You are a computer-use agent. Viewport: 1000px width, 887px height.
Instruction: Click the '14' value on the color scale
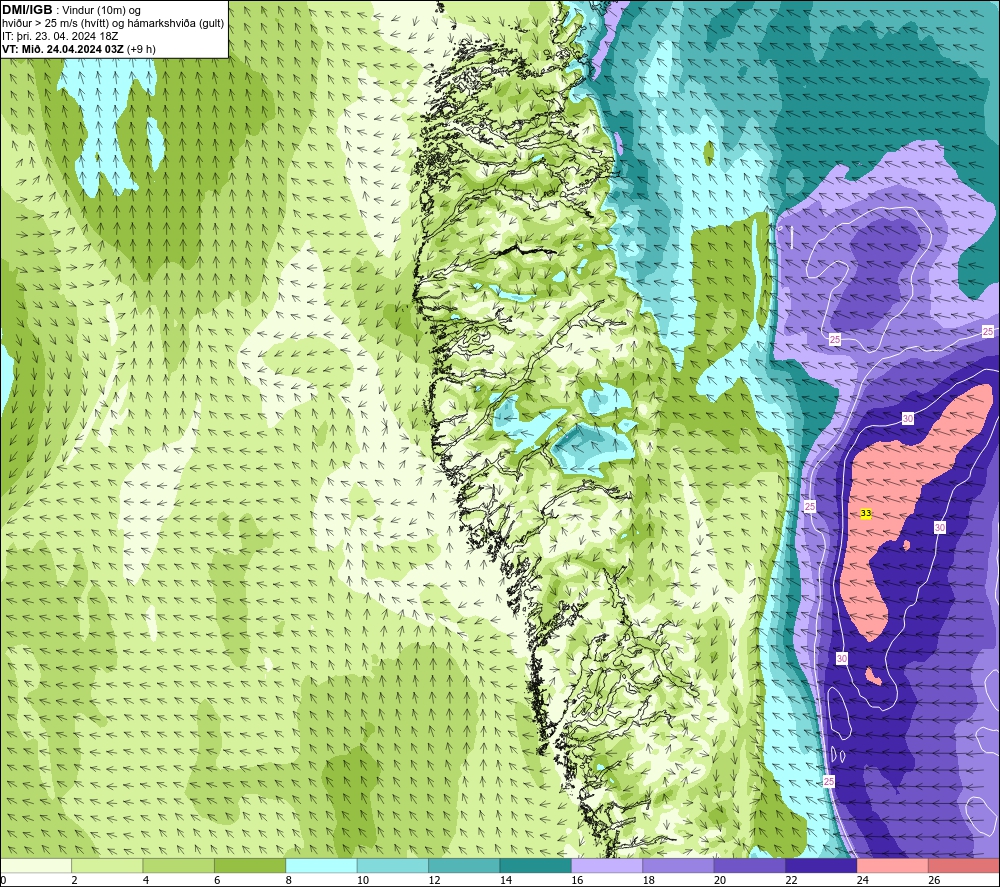coord(506,880)
